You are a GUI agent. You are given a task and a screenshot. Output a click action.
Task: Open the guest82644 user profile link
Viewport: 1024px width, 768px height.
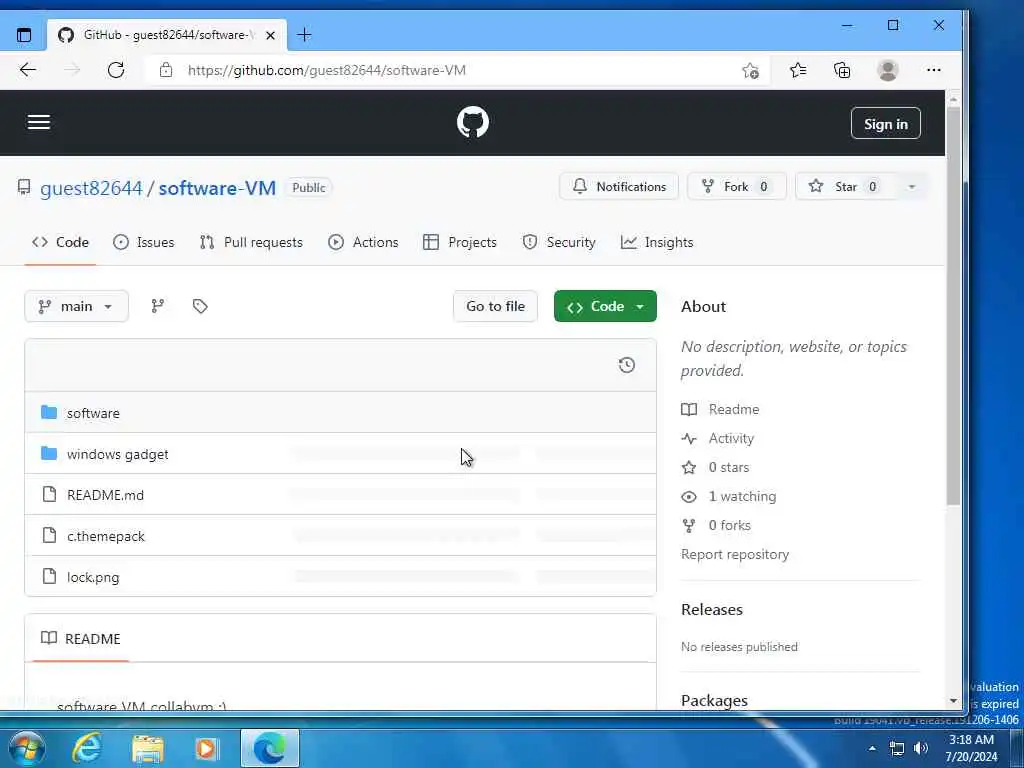click(91, 188)
